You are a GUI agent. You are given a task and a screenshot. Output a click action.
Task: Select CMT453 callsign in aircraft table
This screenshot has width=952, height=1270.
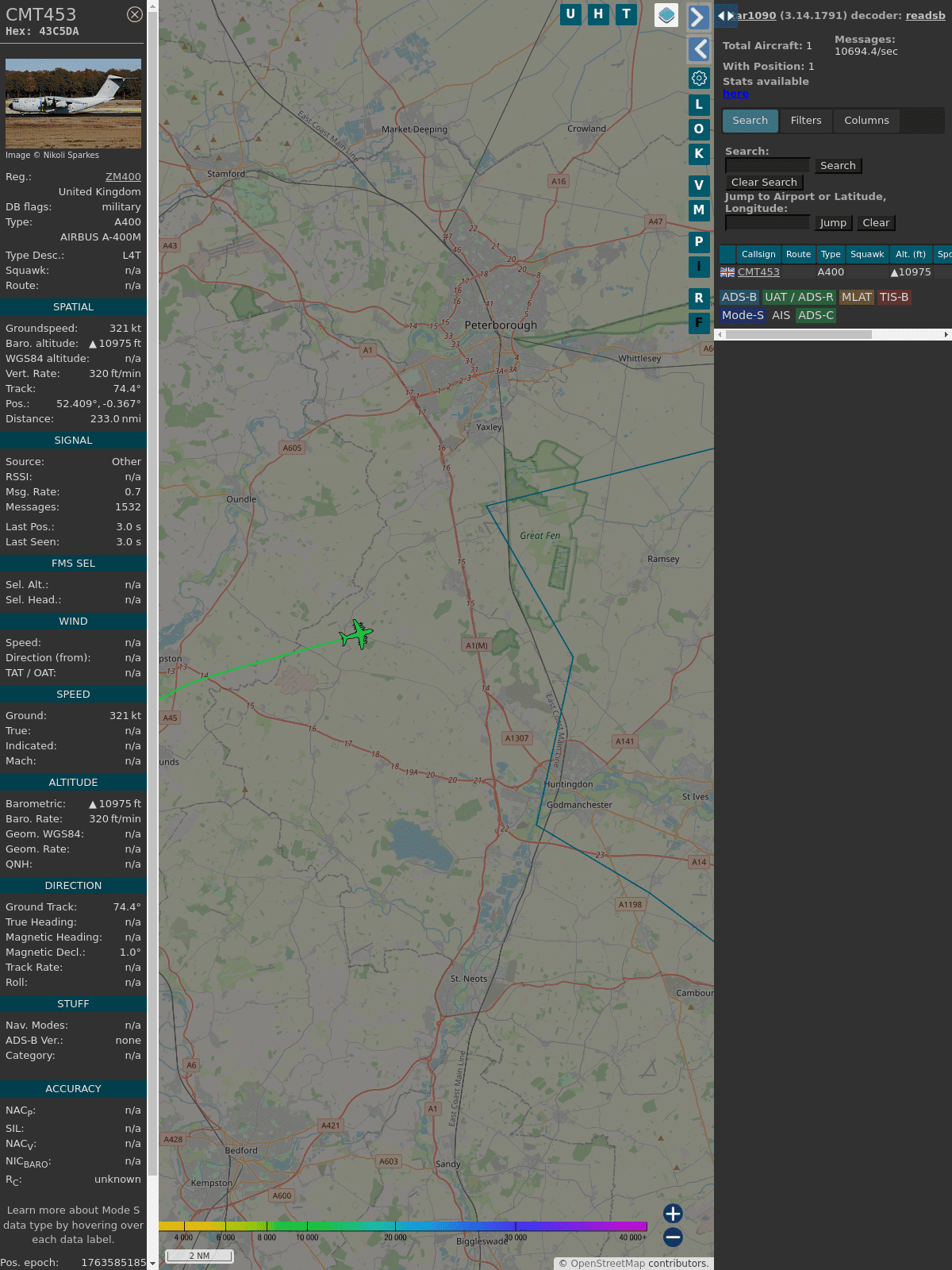(758, 271)
